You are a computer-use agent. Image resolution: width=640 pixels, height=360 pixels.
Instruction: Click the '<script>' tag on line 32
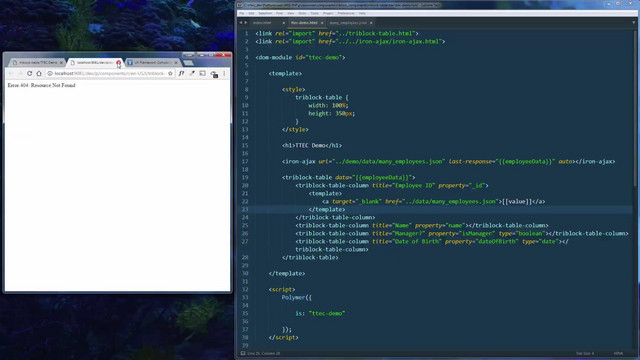click(282, 289)
